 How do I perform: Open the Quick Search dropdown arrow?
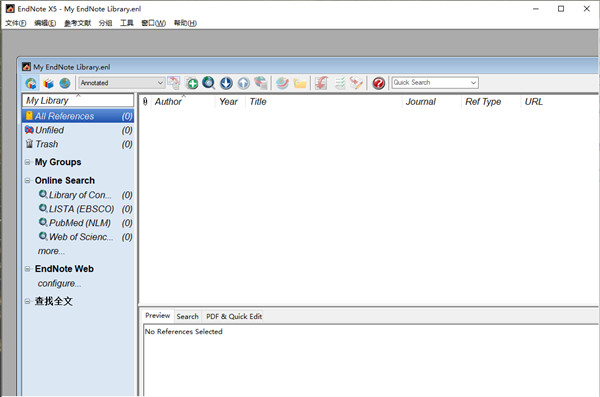coord(473,83)
